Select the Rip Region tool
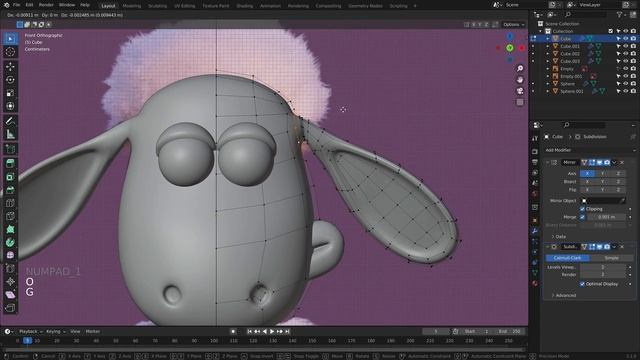 [x=10, y=308]
